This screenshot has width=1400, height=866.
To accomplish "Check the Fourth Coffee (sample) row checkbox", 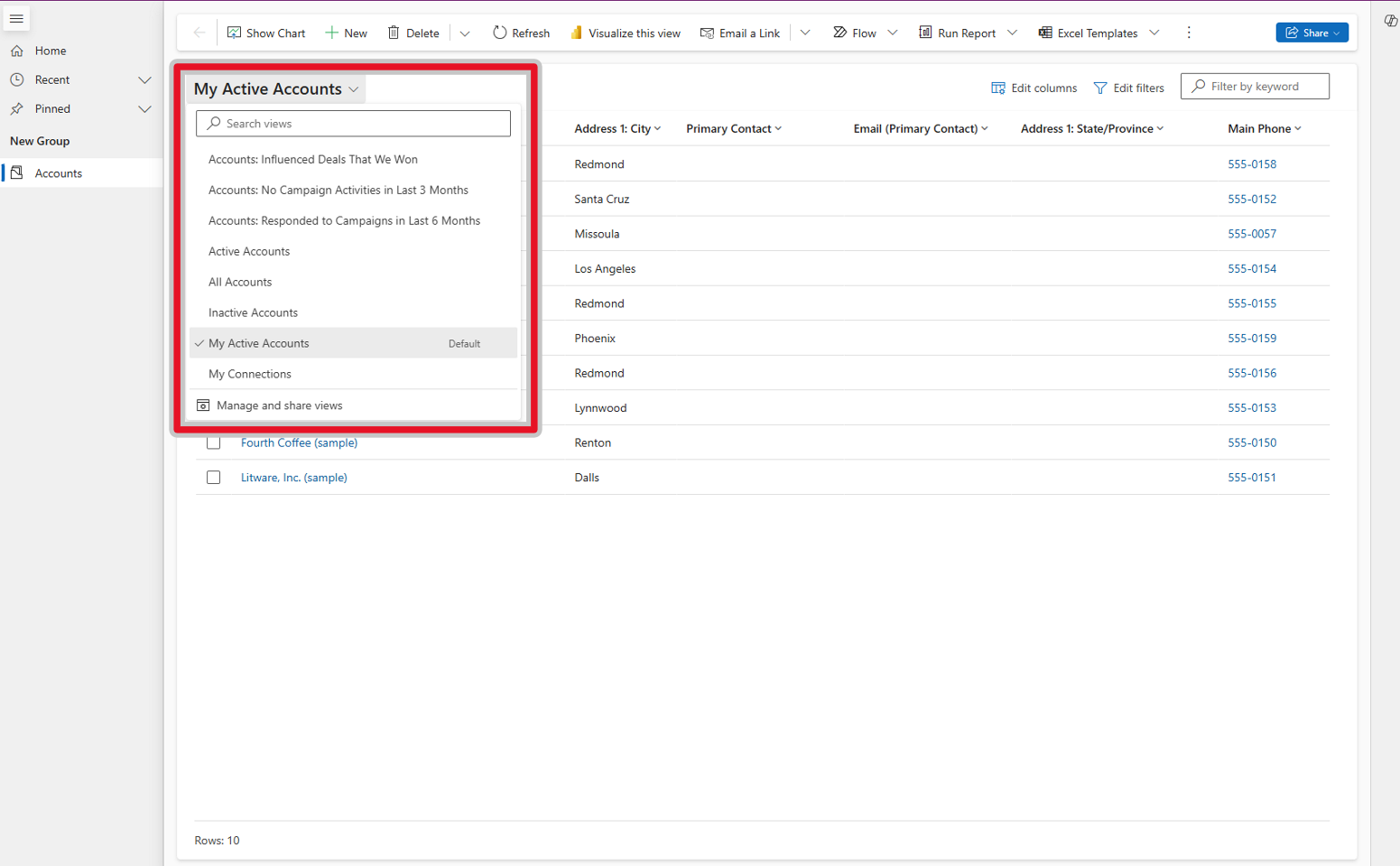I will coord(214,442).
